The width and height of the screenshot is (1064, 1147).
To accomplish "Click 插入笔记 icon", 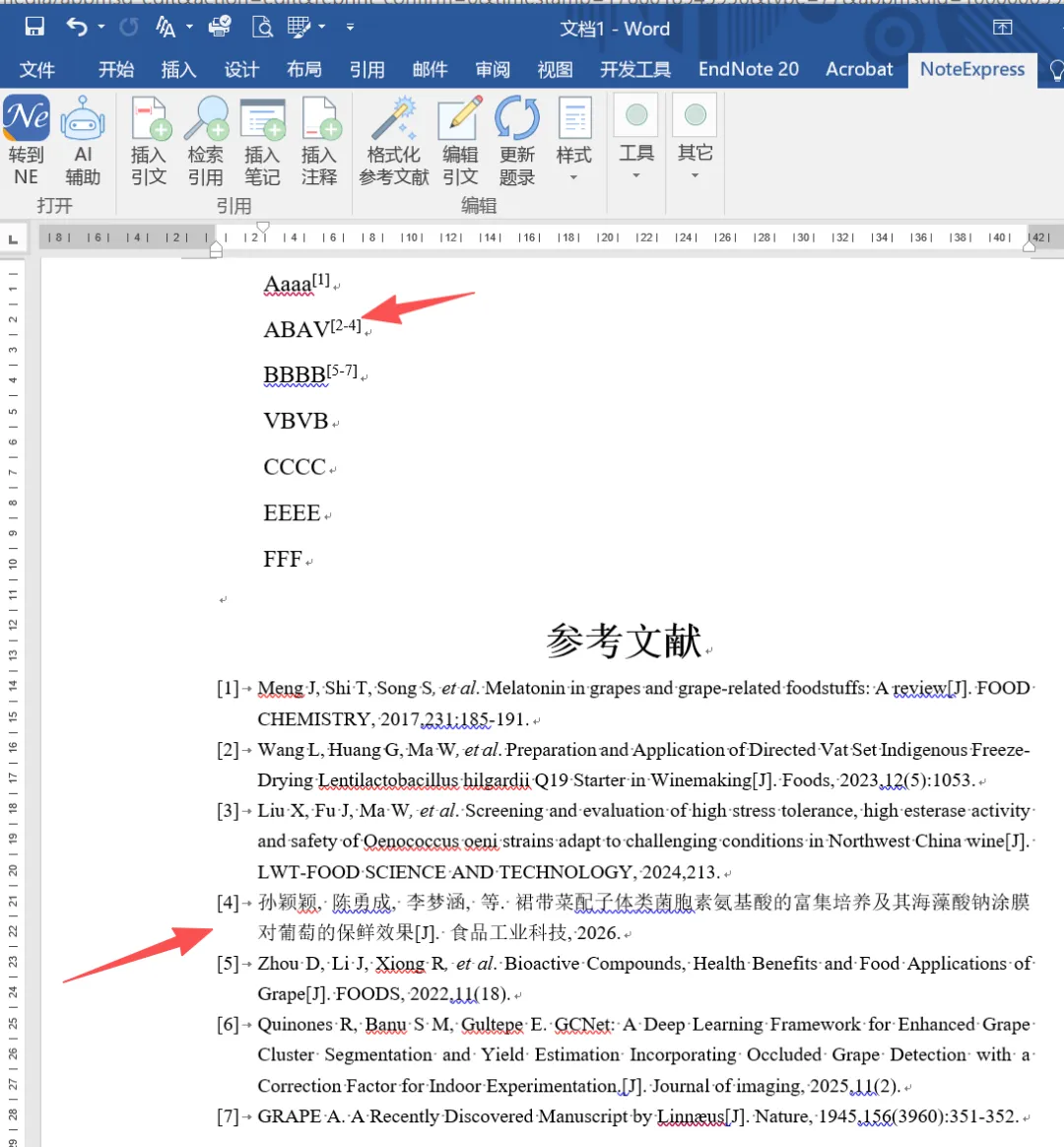I will click(x=262, y=141).
